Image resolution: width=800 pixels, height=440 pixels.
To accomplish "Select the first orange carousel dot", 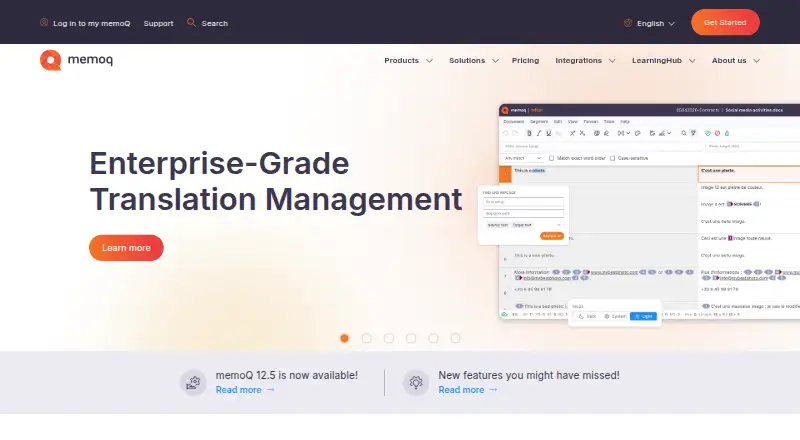I will tap(344, 338).
